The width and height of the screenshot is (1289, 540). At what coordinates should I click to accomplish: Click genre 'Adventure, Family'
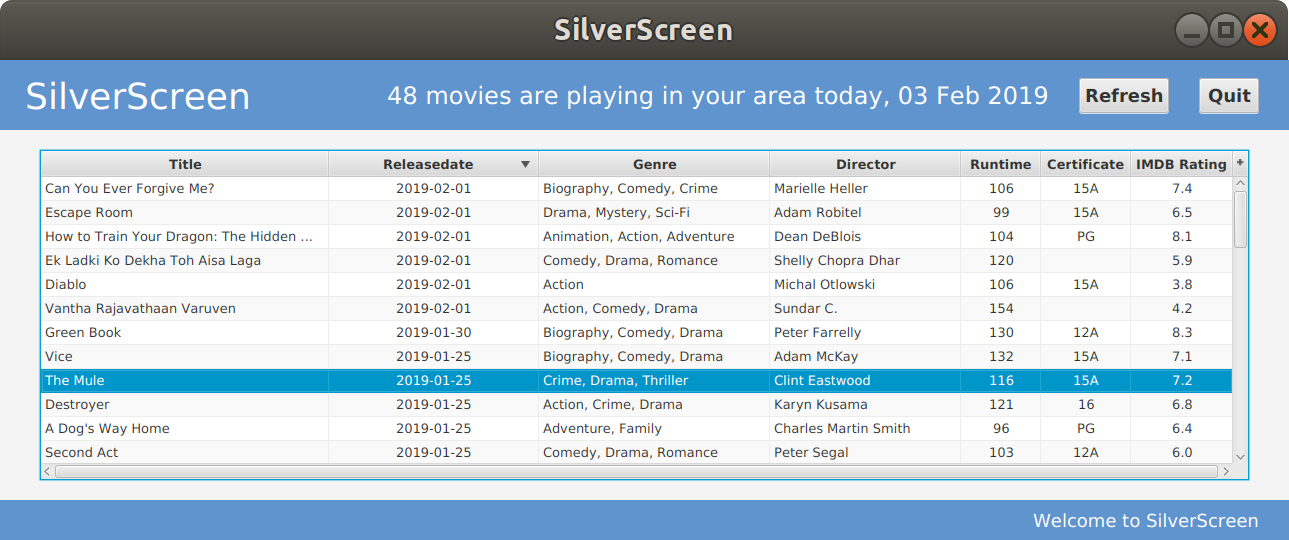[602, 428]
